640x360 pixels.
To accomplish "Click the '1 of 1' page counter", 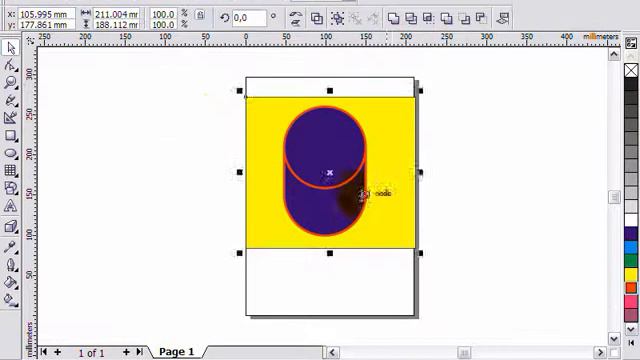I will tap(91, 353).
